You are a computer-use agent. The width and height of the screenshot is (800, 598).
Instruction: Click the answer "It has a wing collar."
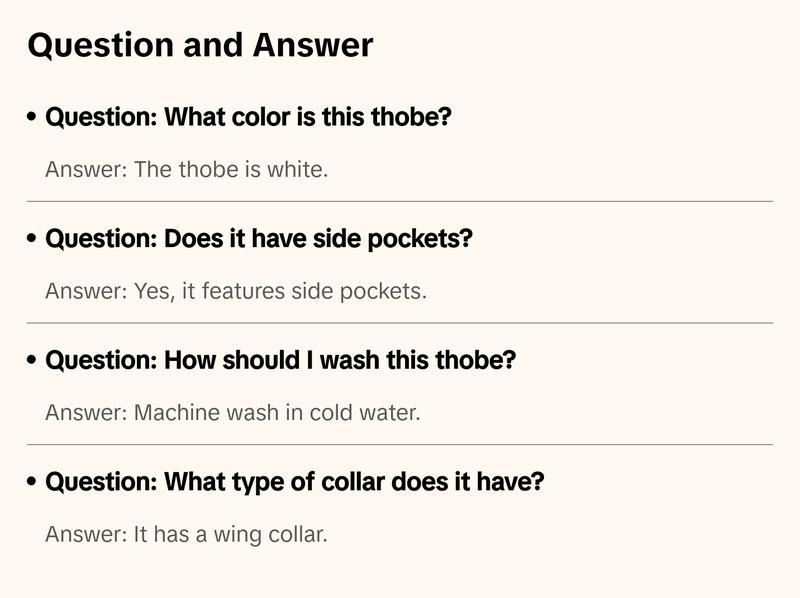[187, 535]
